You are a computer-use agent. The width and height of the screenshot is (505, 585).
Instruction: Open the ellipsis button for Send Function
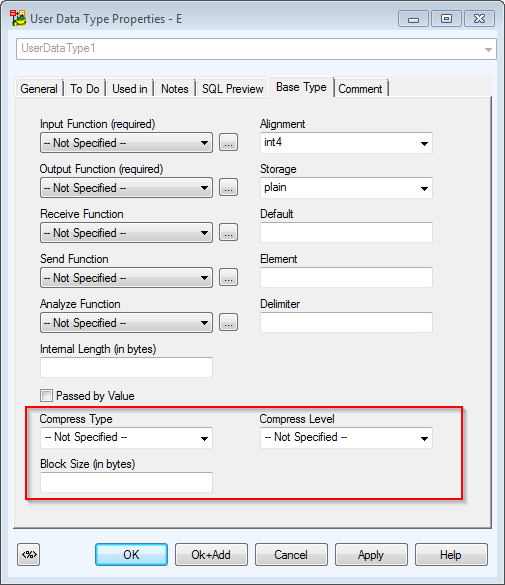coord(228,277)
